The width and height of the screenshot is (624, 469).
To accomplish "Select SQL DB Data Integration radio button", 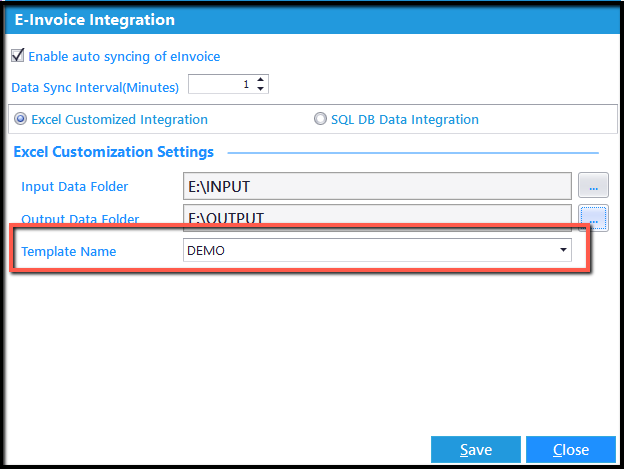I will tap(320, 119).
